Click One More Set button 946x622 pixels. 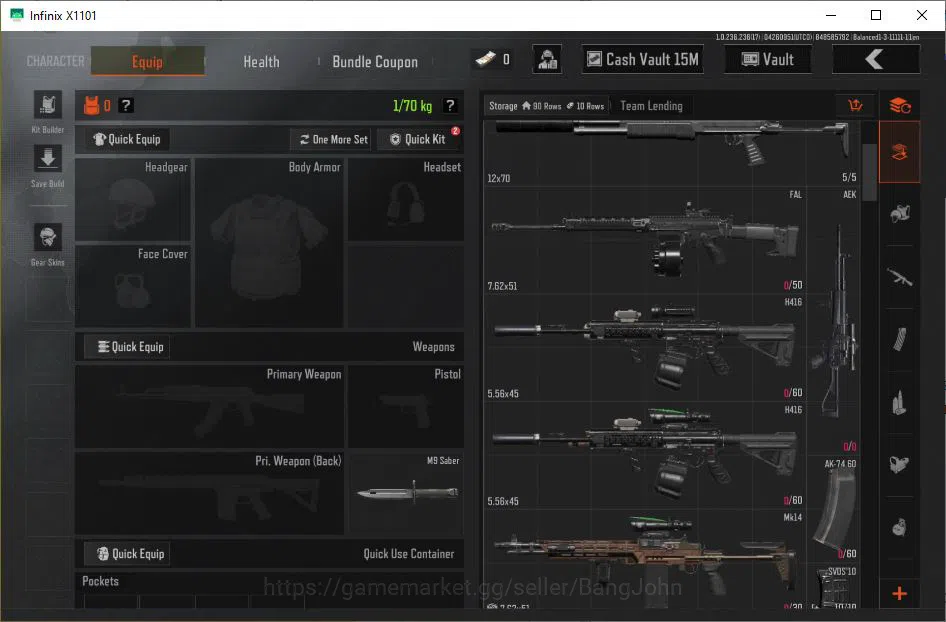click(333, 139)
